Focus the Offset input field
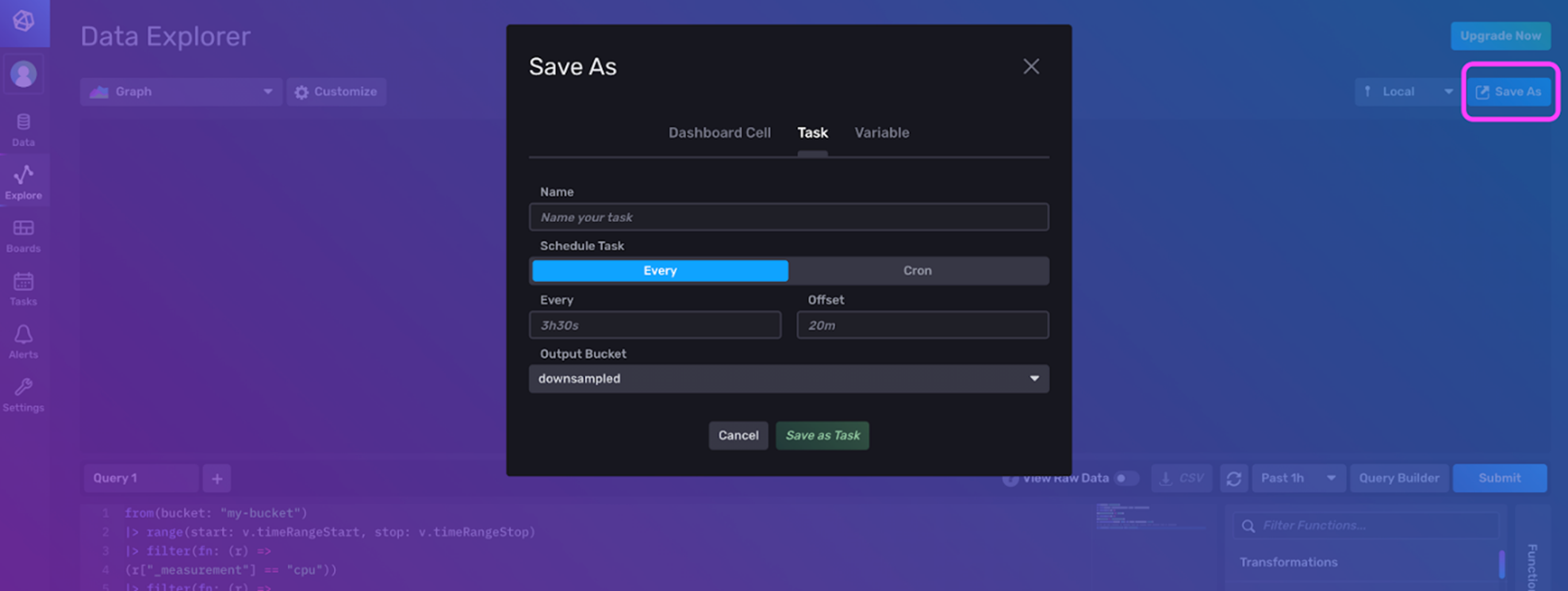This screenshot has height=591, width=1568. coord(922,325)
